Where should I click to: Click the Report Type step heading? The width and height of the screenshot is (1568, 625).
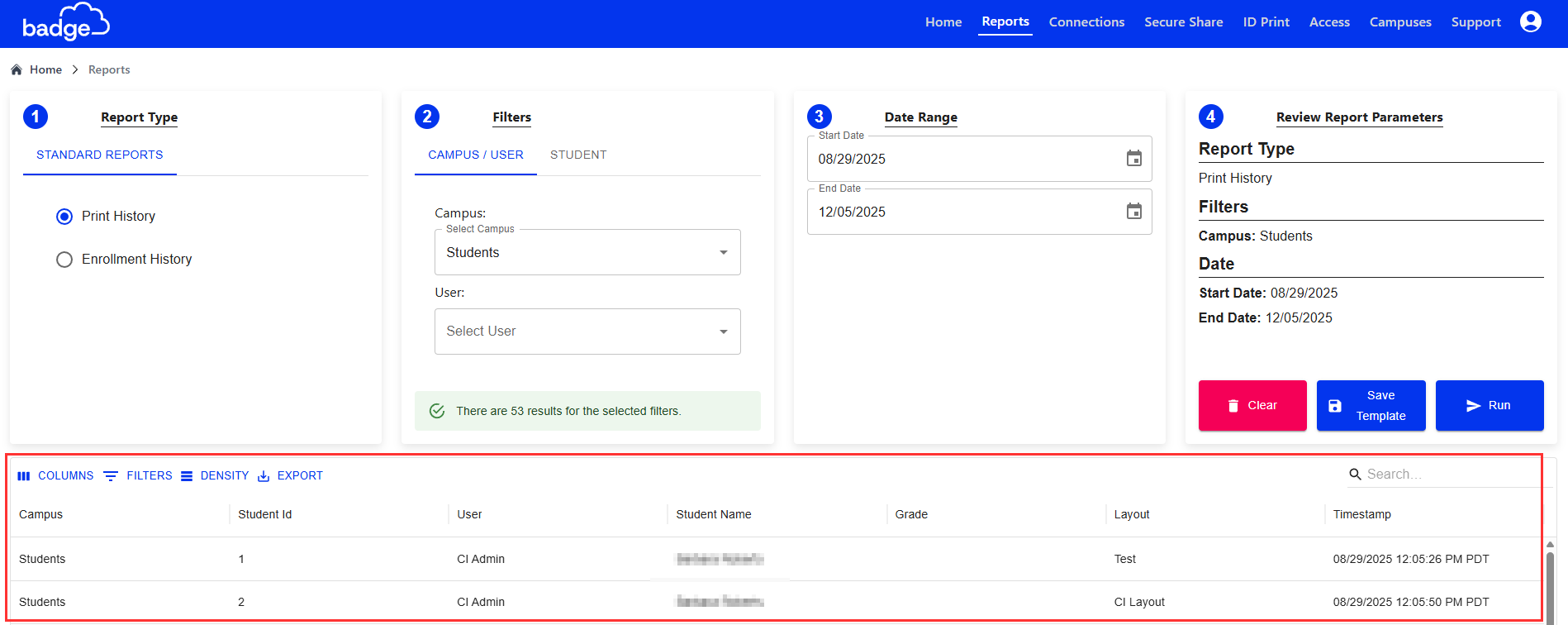[139, 117]
